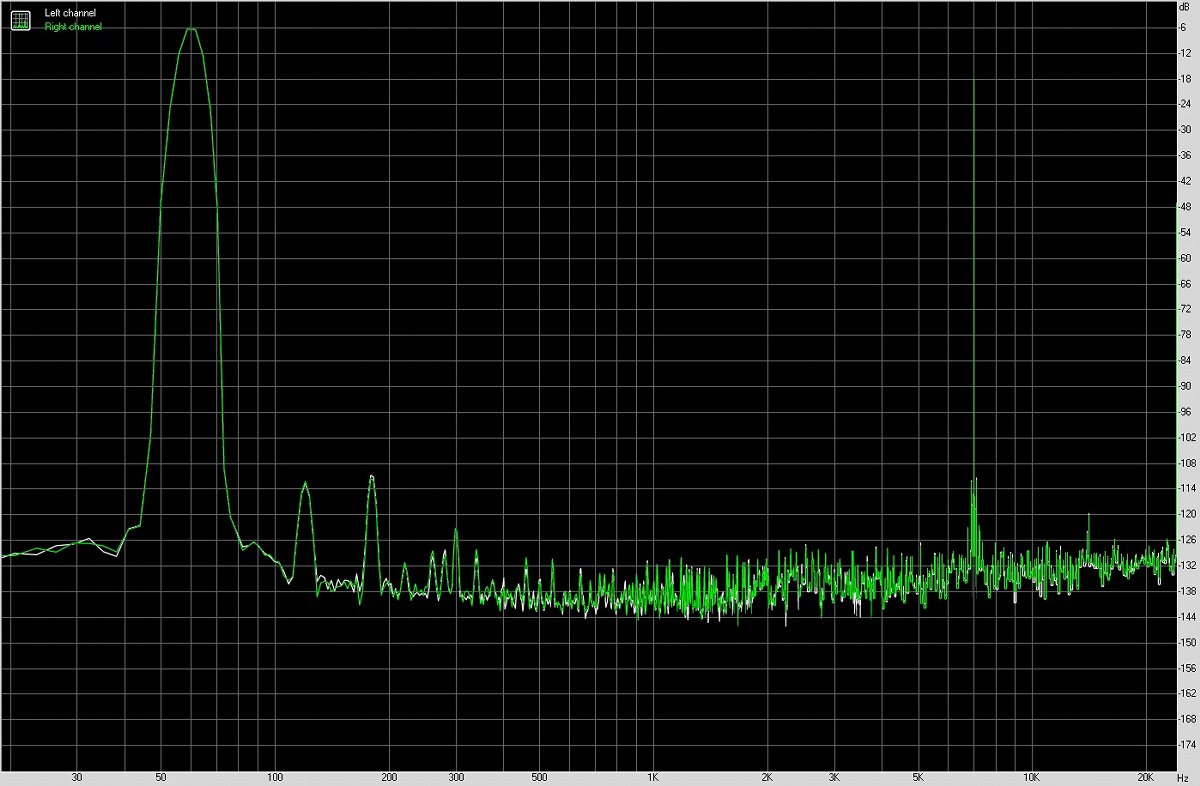The width and height of the screenshot is (1200, 786).
Task: Click the -72 dB scale label
Action: [x=1184, y=309]
